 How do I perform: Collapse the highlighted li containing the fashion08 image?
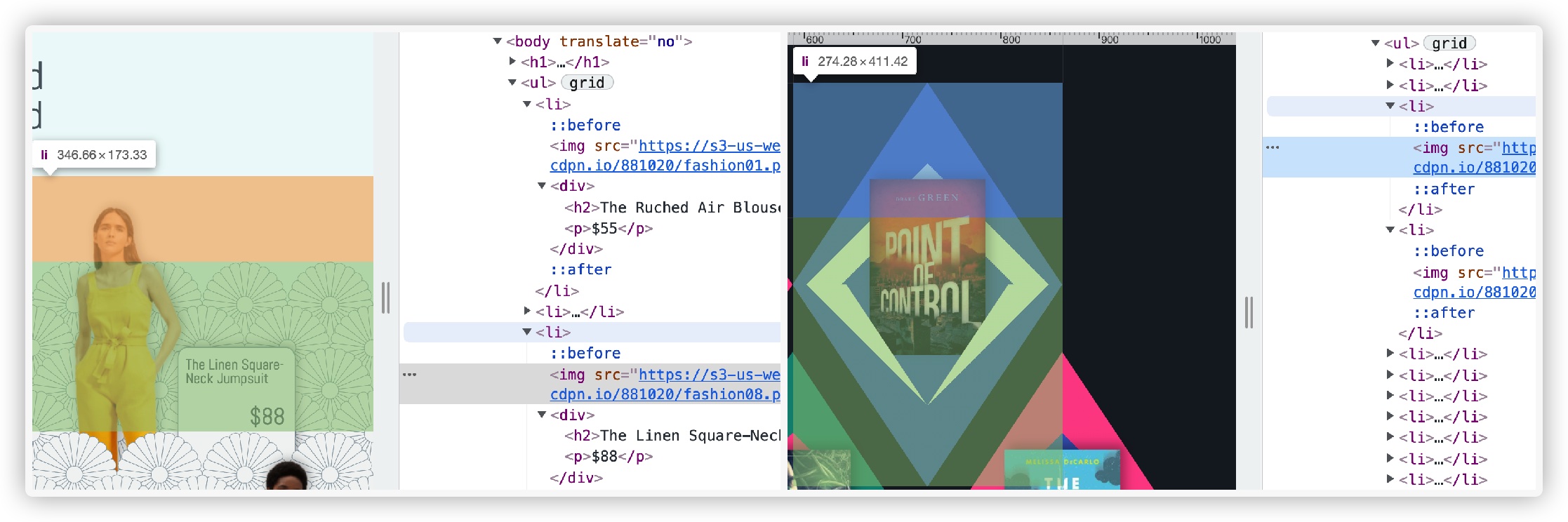(527, 332)
